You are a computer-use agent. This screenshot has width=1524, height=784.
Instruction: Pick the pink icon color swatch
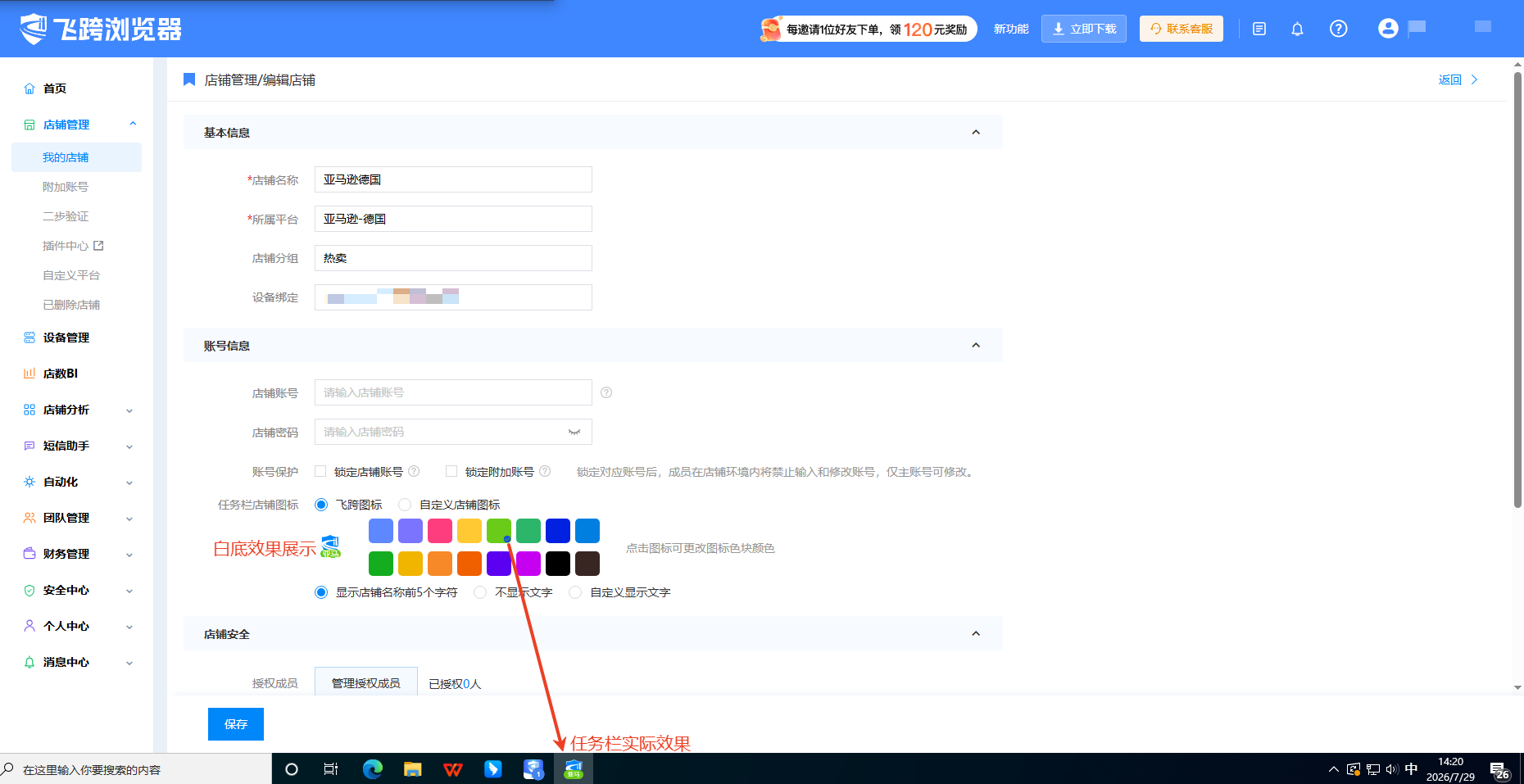(x=440, y=531)
